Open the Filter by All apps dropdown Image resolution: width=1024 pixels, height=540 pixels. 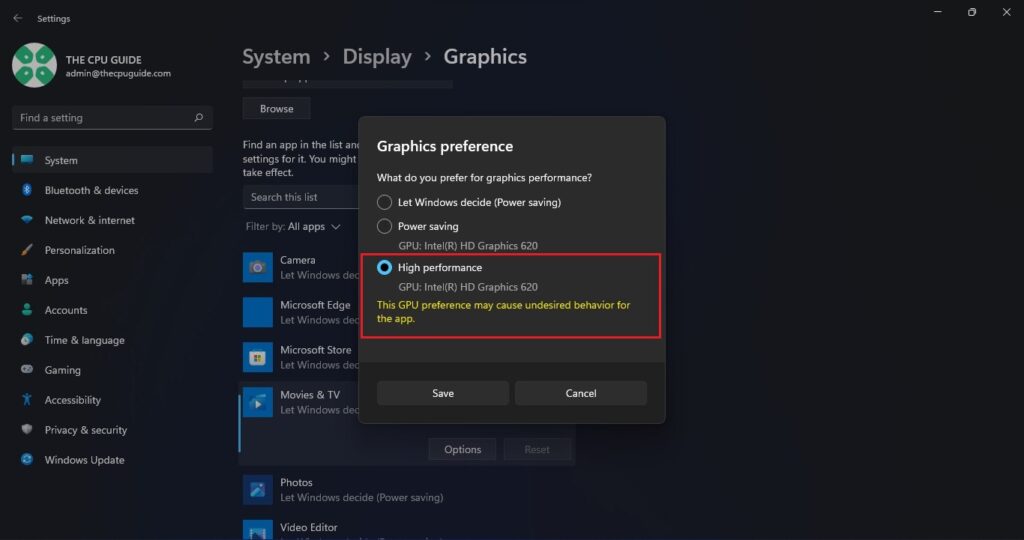(293, 227)
